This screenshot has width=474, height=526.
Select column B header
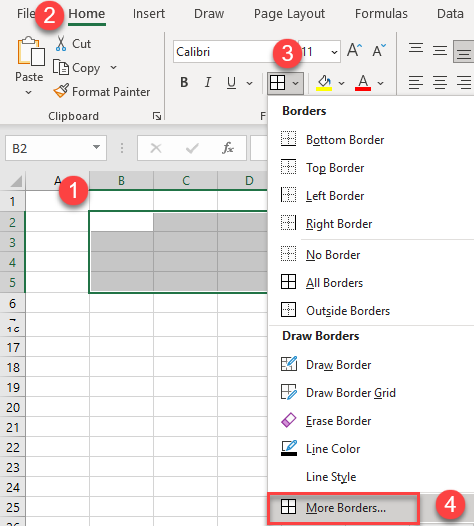point(121,180)
